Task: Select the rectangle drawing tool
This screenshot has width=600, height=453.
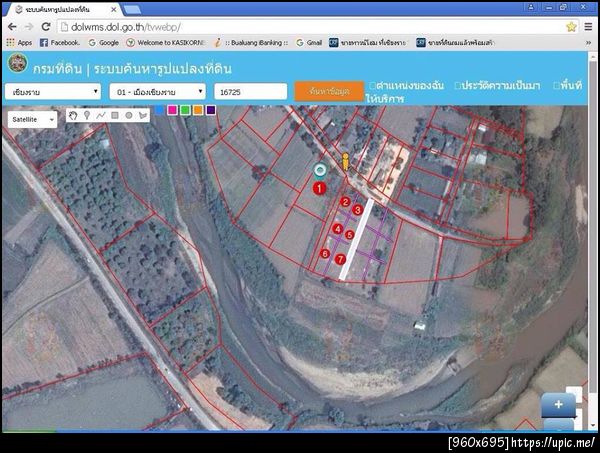Action: tap(114, 115)
